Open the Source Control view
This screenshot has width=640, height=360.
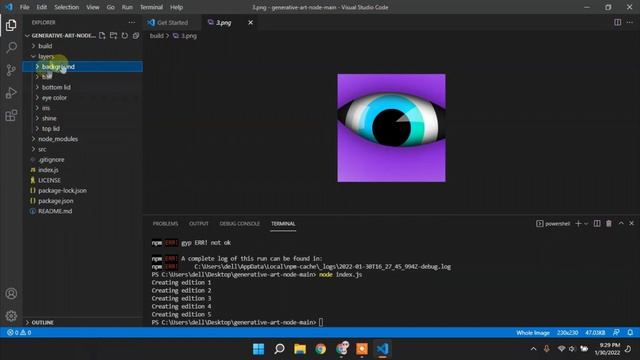[11, 70]
